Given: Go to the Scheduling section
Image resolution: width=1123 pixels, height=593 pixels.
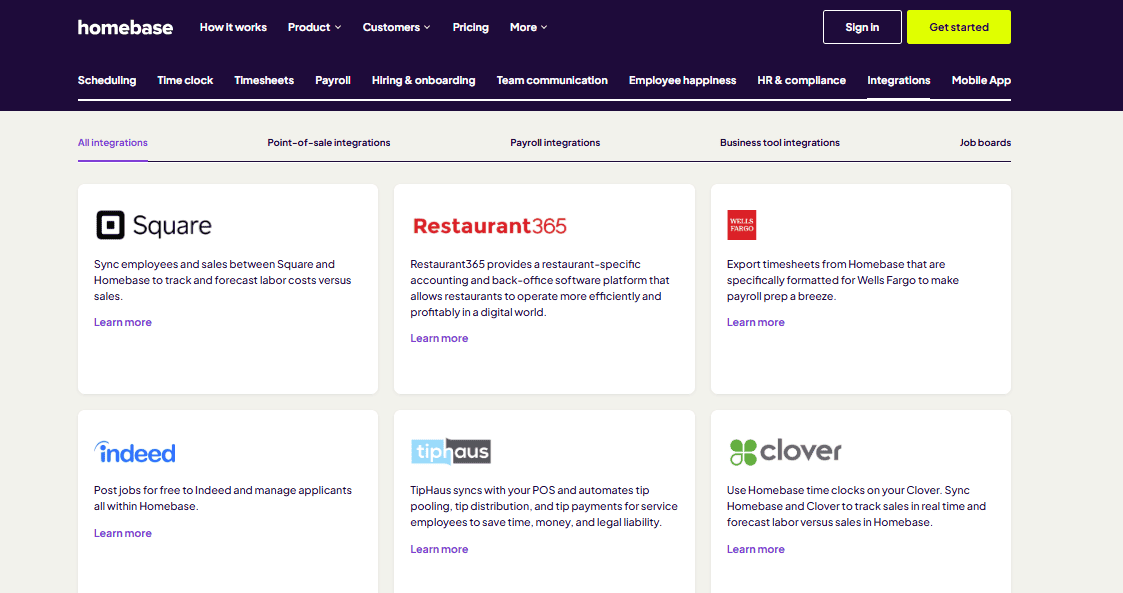Looking at the screenshot, I should (x=107, y=80).
